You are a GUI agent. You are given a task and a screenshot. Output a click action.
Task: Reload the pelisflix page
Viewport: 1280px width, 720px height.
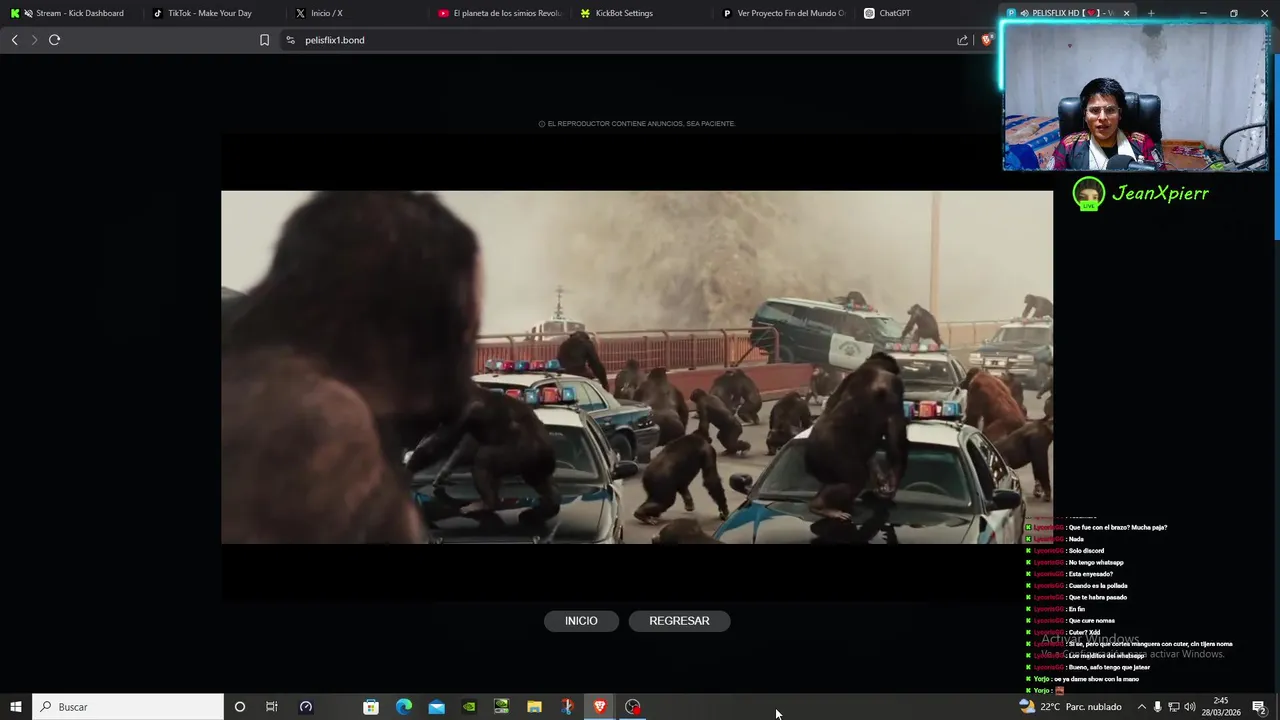[x=55, y=40]
